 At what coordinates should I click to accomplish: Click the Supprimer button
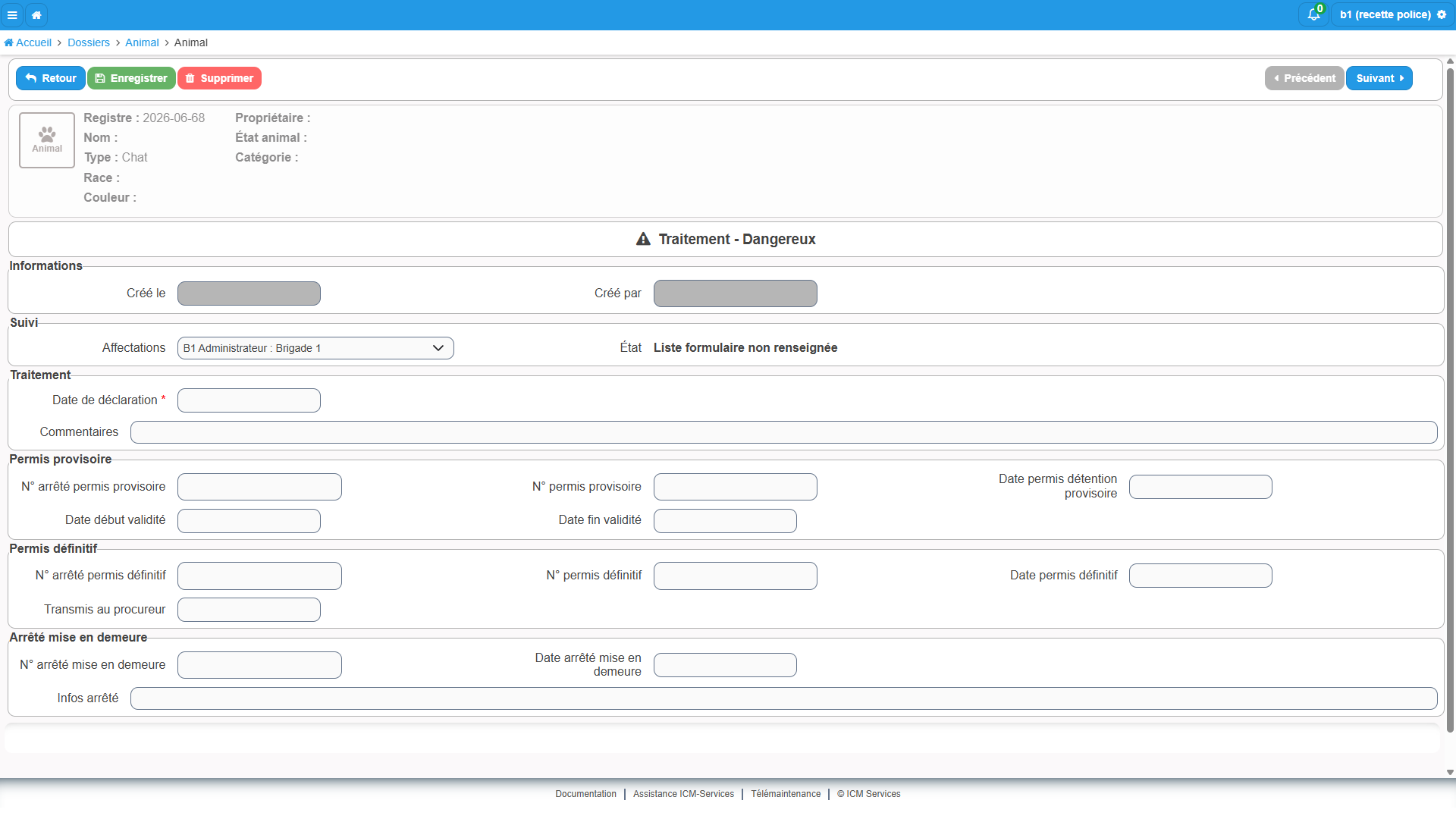coord(219,78)
